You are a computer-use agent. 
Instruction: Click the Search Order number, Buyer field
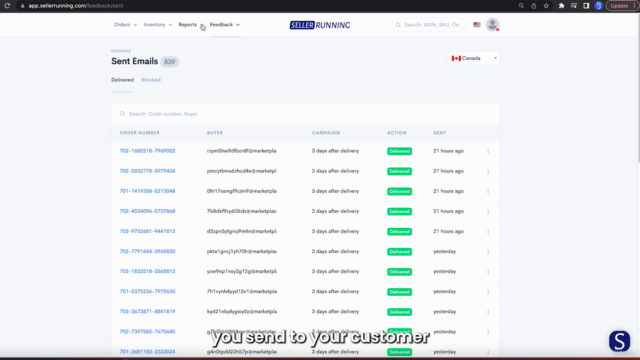305,114
